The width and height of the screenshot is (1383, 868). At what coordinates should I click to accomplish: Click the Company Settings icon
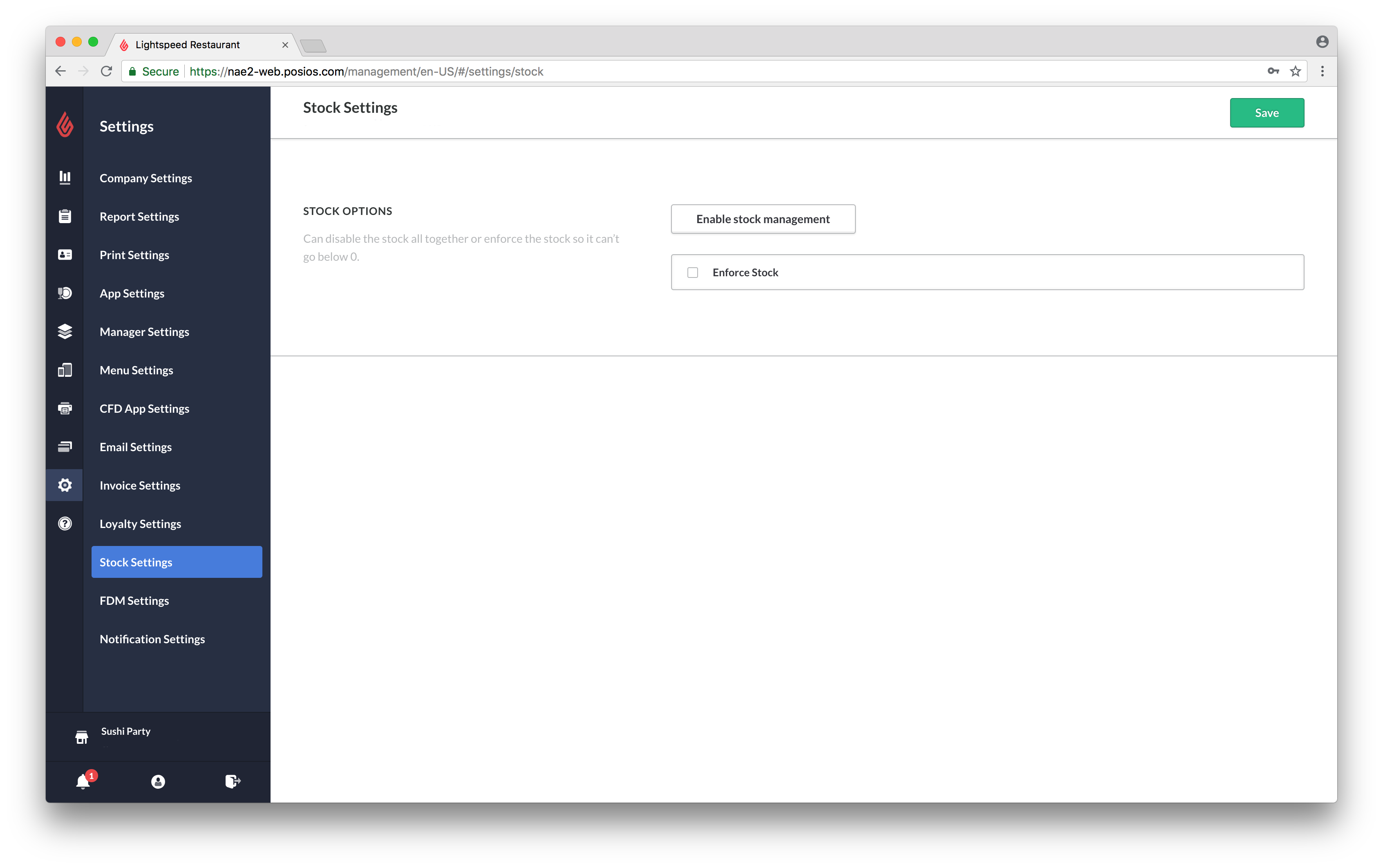pyautogui.click(x=65, y=178)
